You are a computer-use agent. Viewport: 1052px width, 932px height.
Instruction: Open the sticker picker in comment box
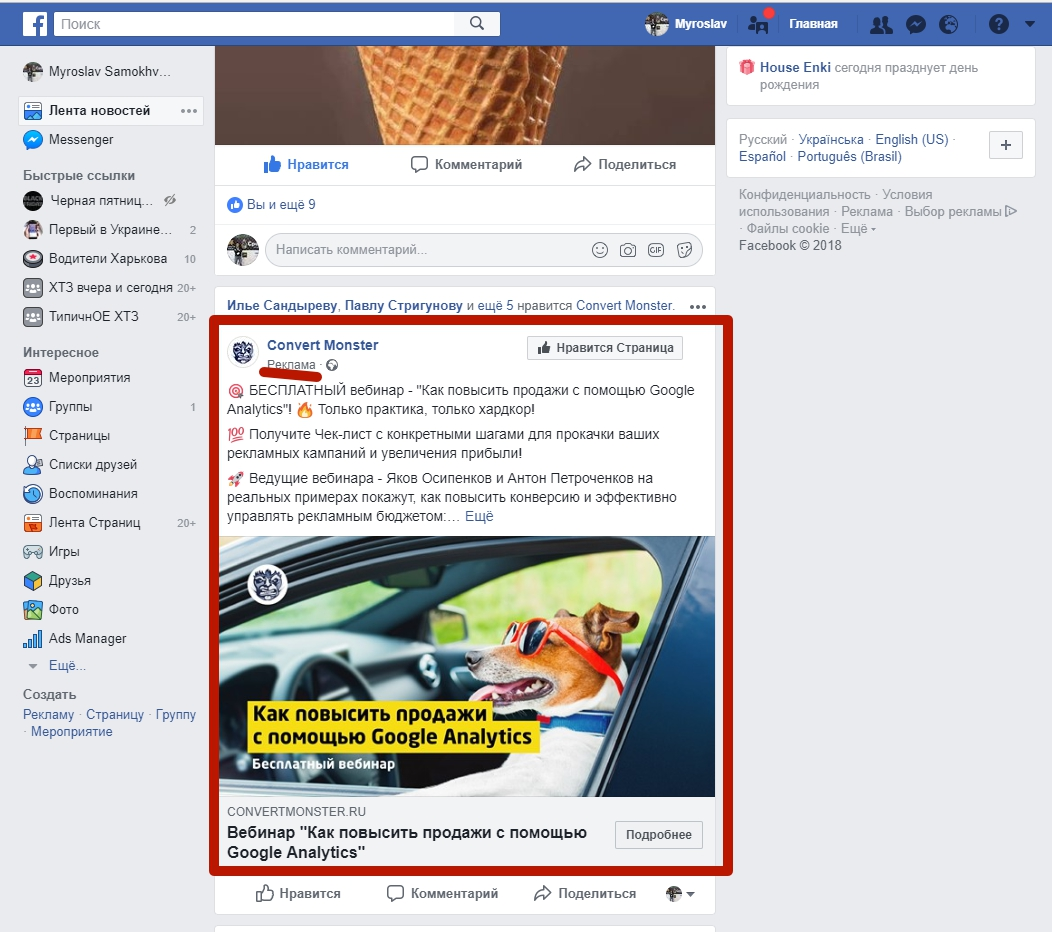pyautogui.click(x=684, y=250)
